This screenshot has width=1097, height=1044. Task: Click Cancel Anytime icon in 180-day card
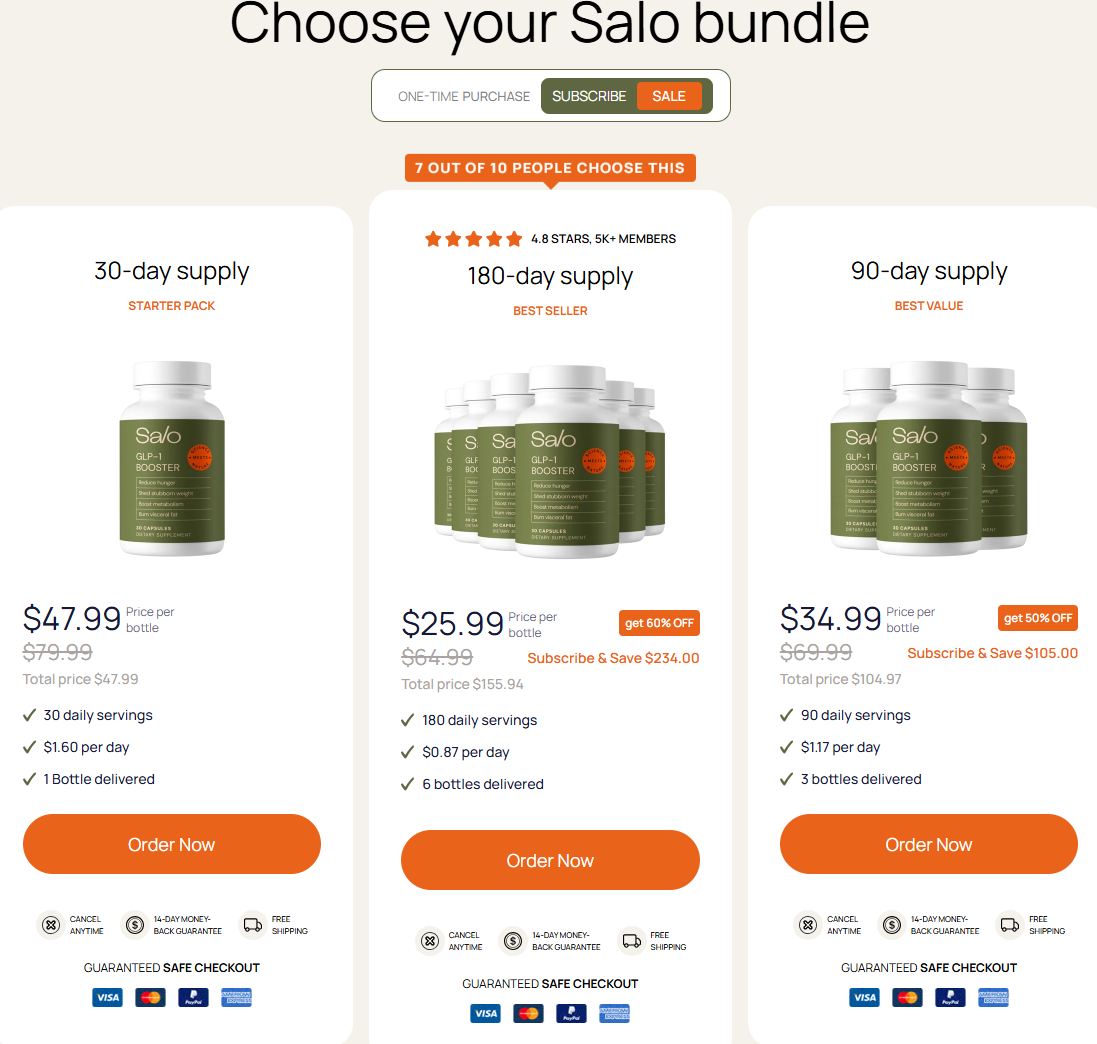(430, 940)
